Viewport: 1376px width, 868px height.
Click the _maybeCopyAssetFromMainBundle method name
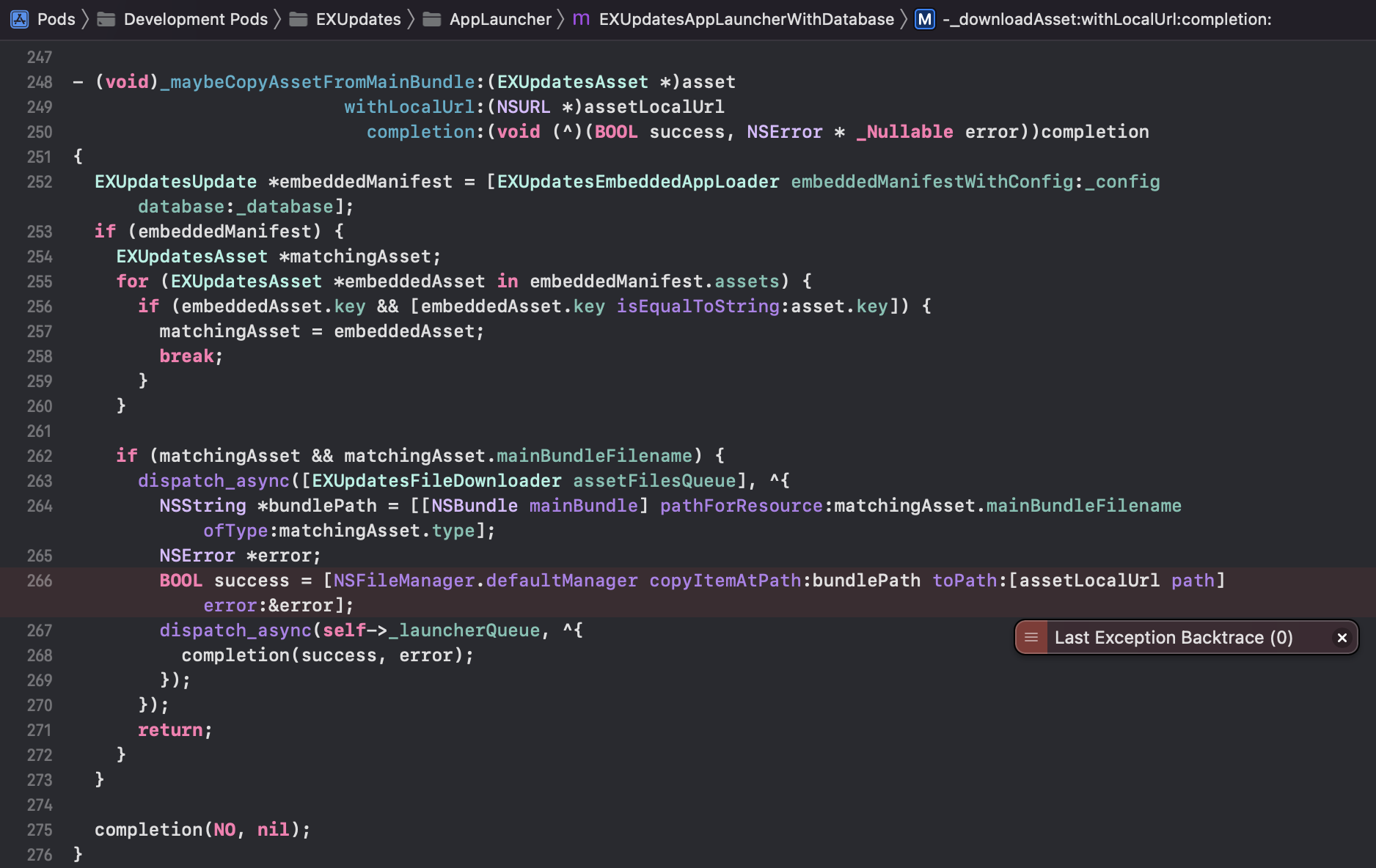pos(318,82)
